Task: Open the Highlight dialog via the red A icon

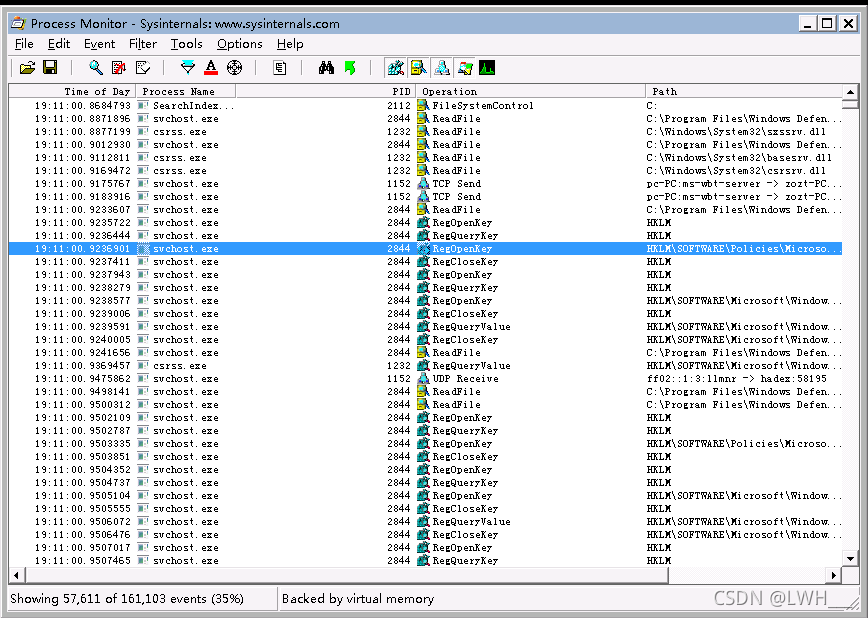Action: [x=211, y=68]
